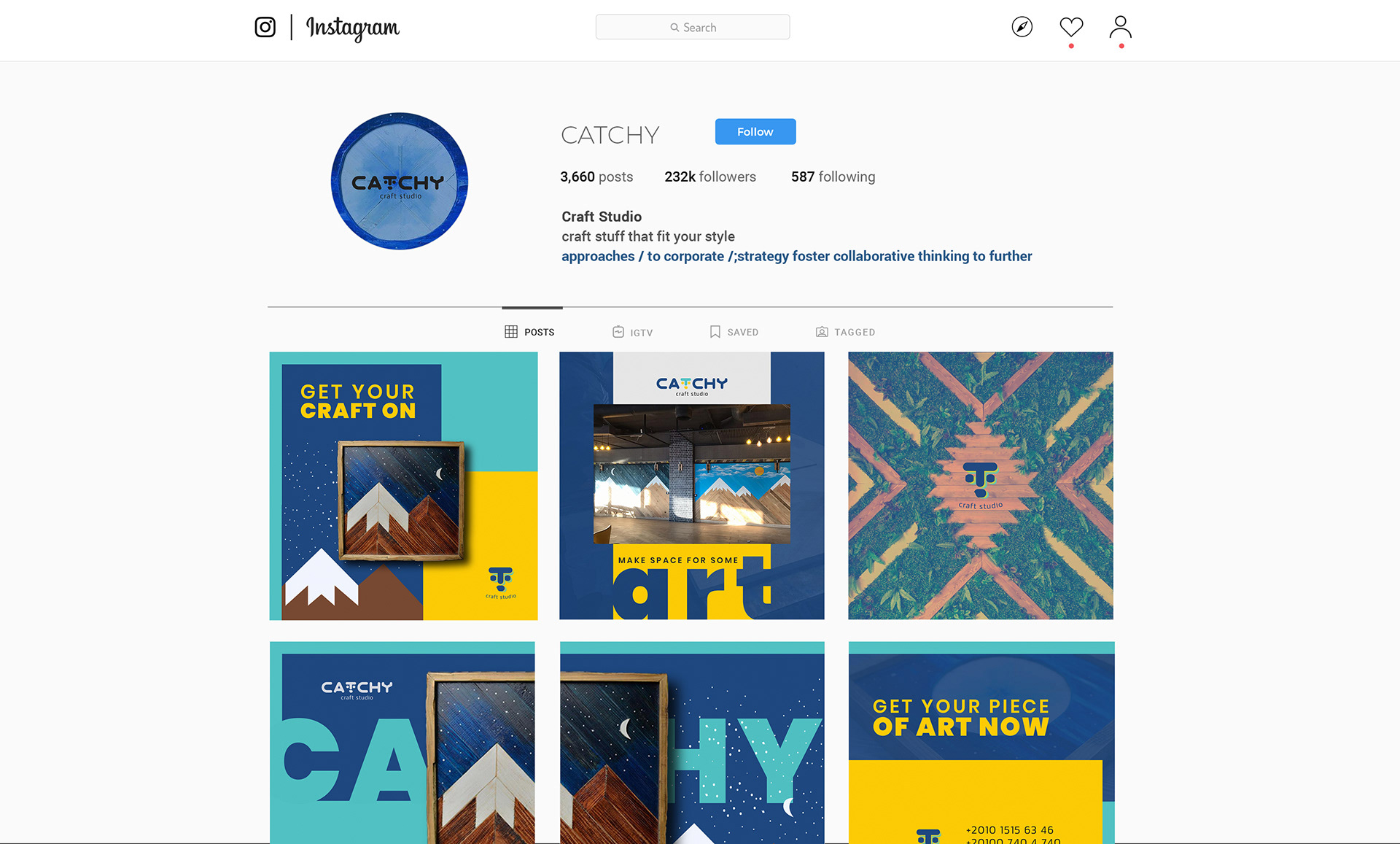Open the wooden pattern craft studio post
Screen dimensions: 1400x844
[981, 486]
